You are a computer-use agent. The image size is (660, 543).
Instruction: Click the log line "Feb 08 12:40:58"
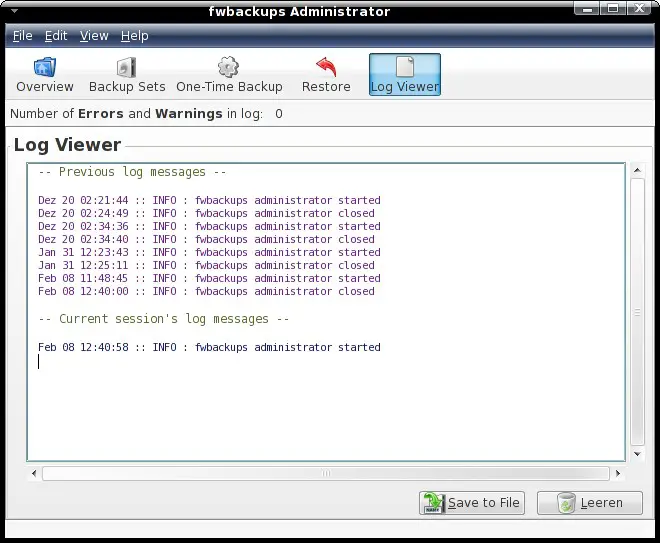point(209,347)
